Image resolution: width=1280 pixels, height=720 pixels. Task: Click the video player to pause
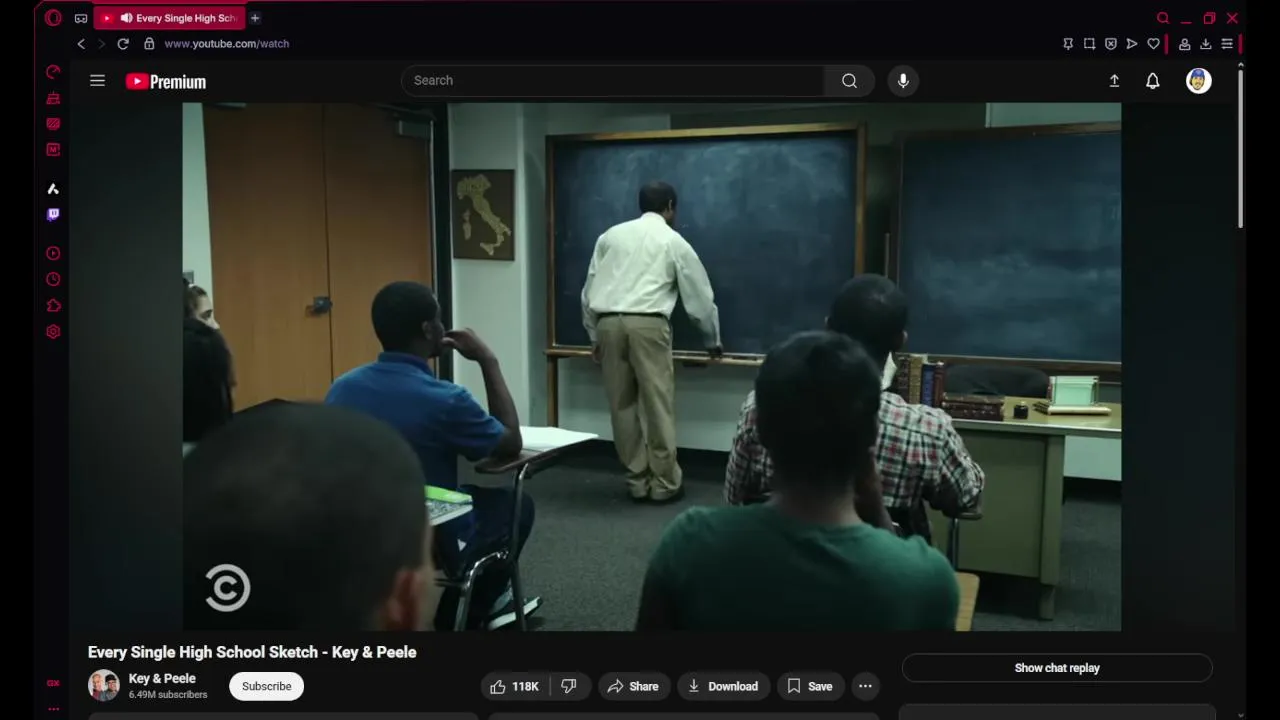[651, 366]
